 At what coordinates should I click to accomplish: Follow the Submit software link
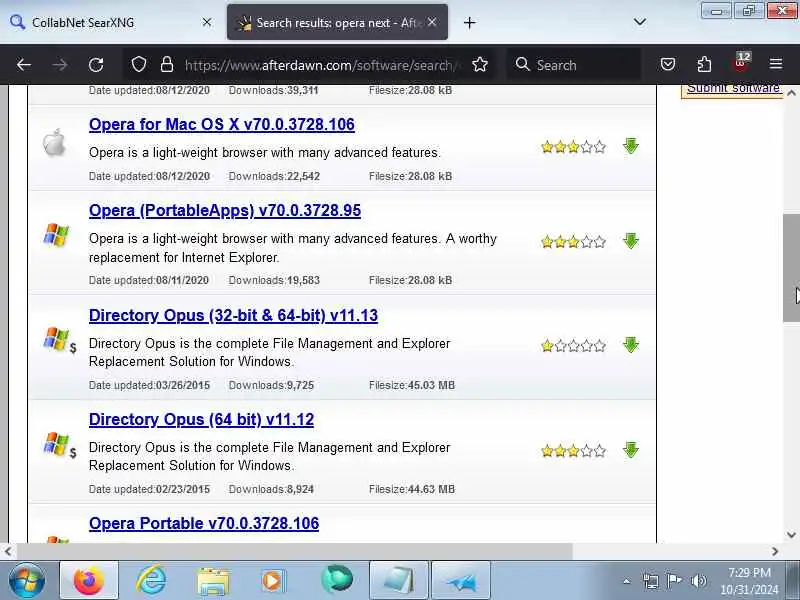point(733,88)
